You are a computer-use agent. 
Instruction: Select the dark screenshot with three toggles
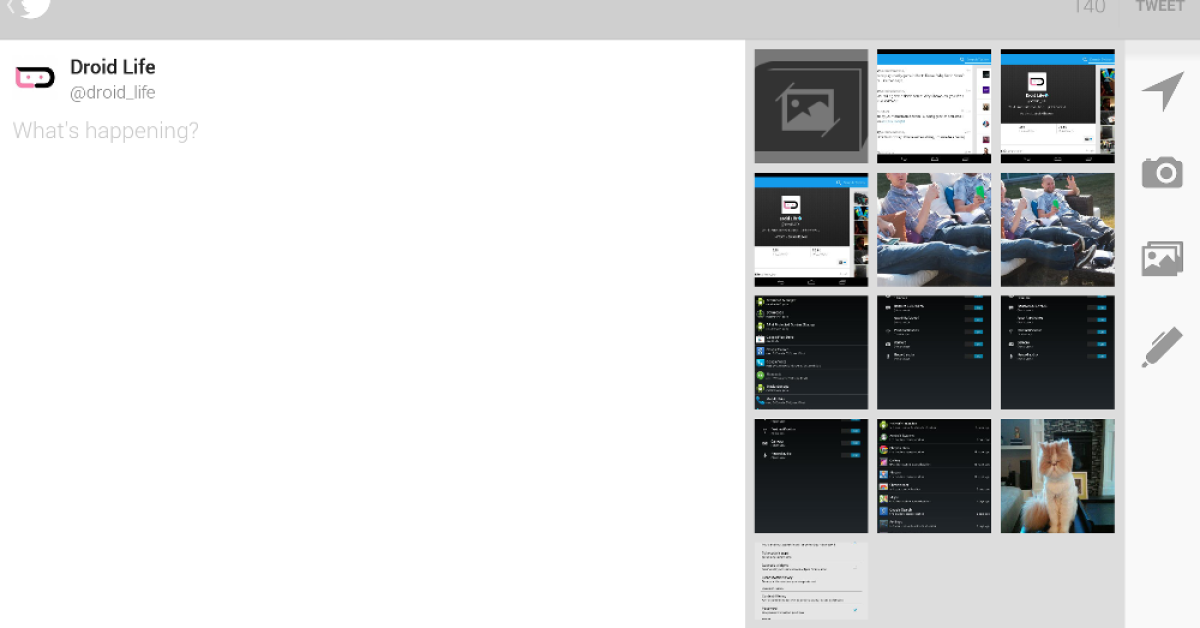click(811, 476)
